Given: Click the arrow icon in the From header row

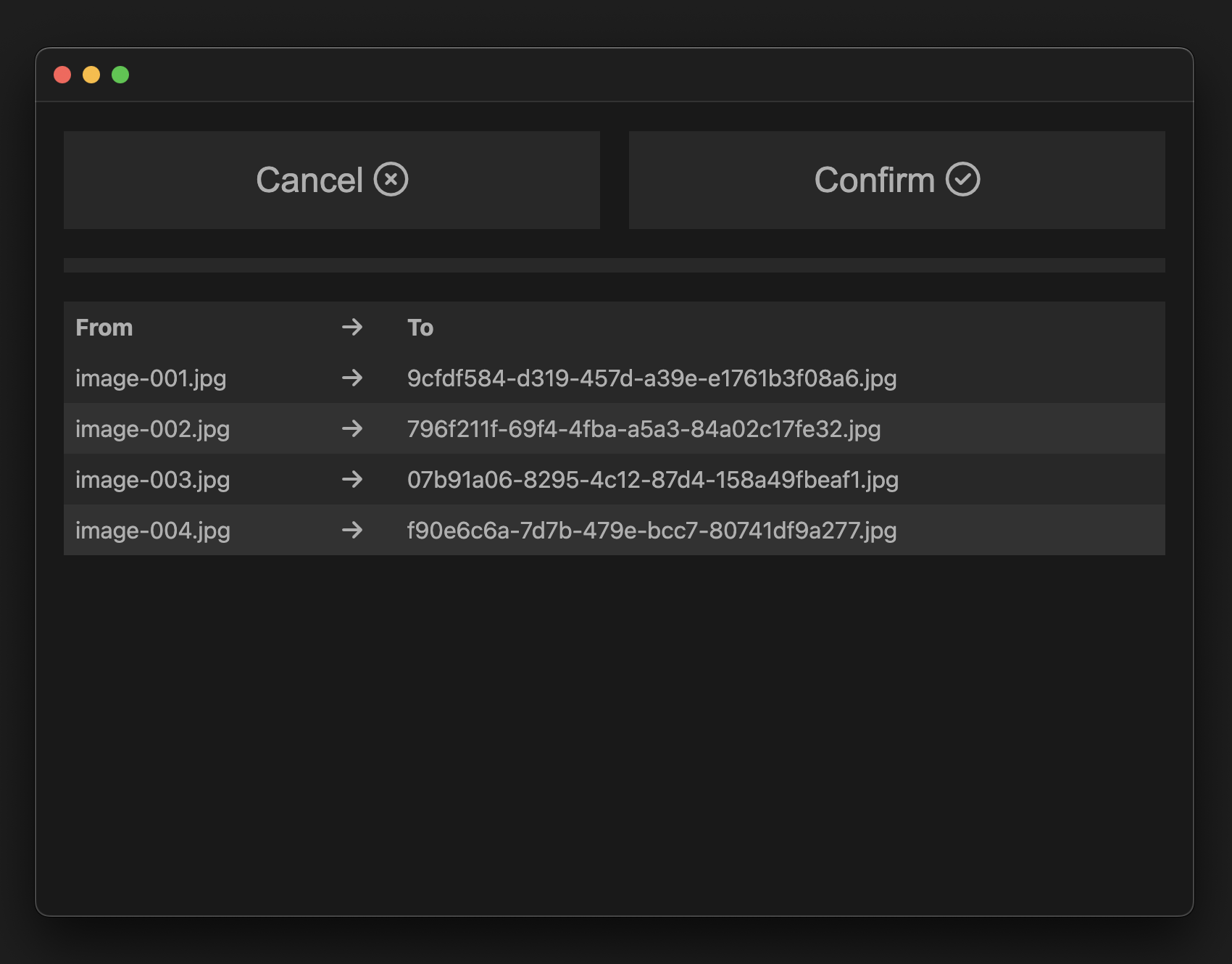Looking at the screenshot, I should [x=352, y=328].
